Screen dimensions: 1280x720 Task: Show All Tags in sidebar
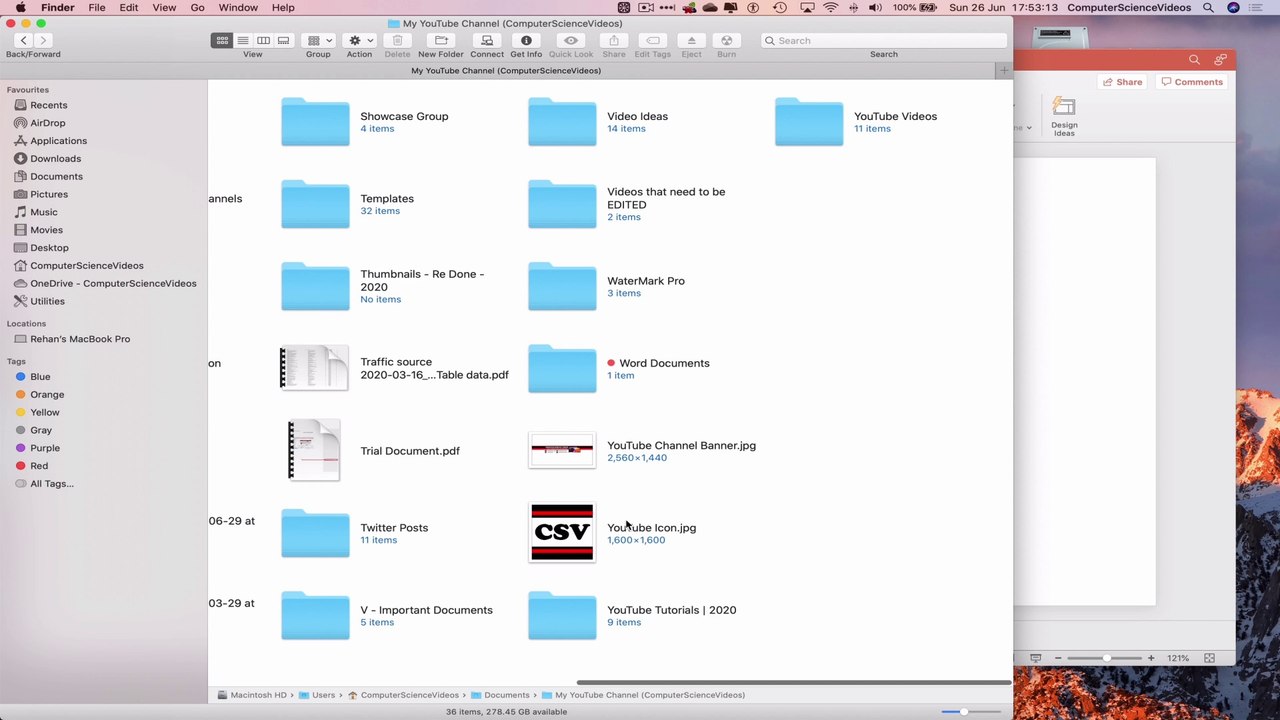pyautogui.click(x=51, y=484)
